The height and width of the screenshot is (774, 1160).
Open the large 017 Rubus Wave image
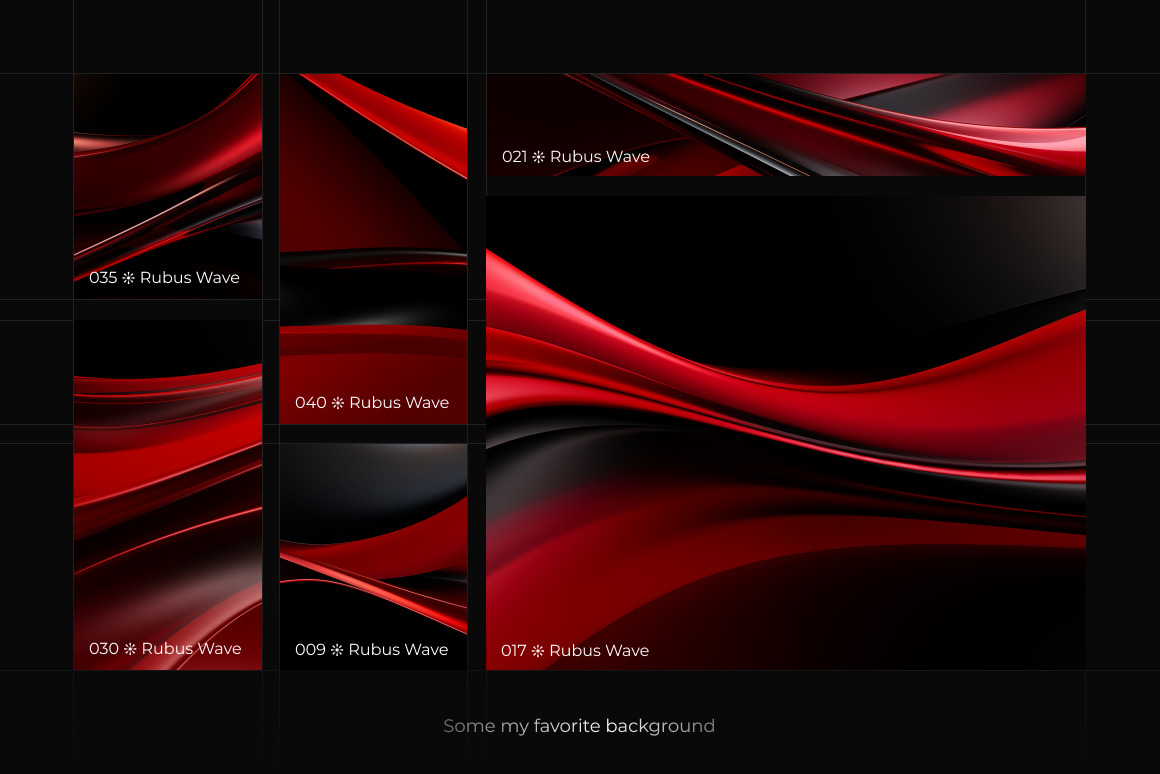[x=785, y=420]
